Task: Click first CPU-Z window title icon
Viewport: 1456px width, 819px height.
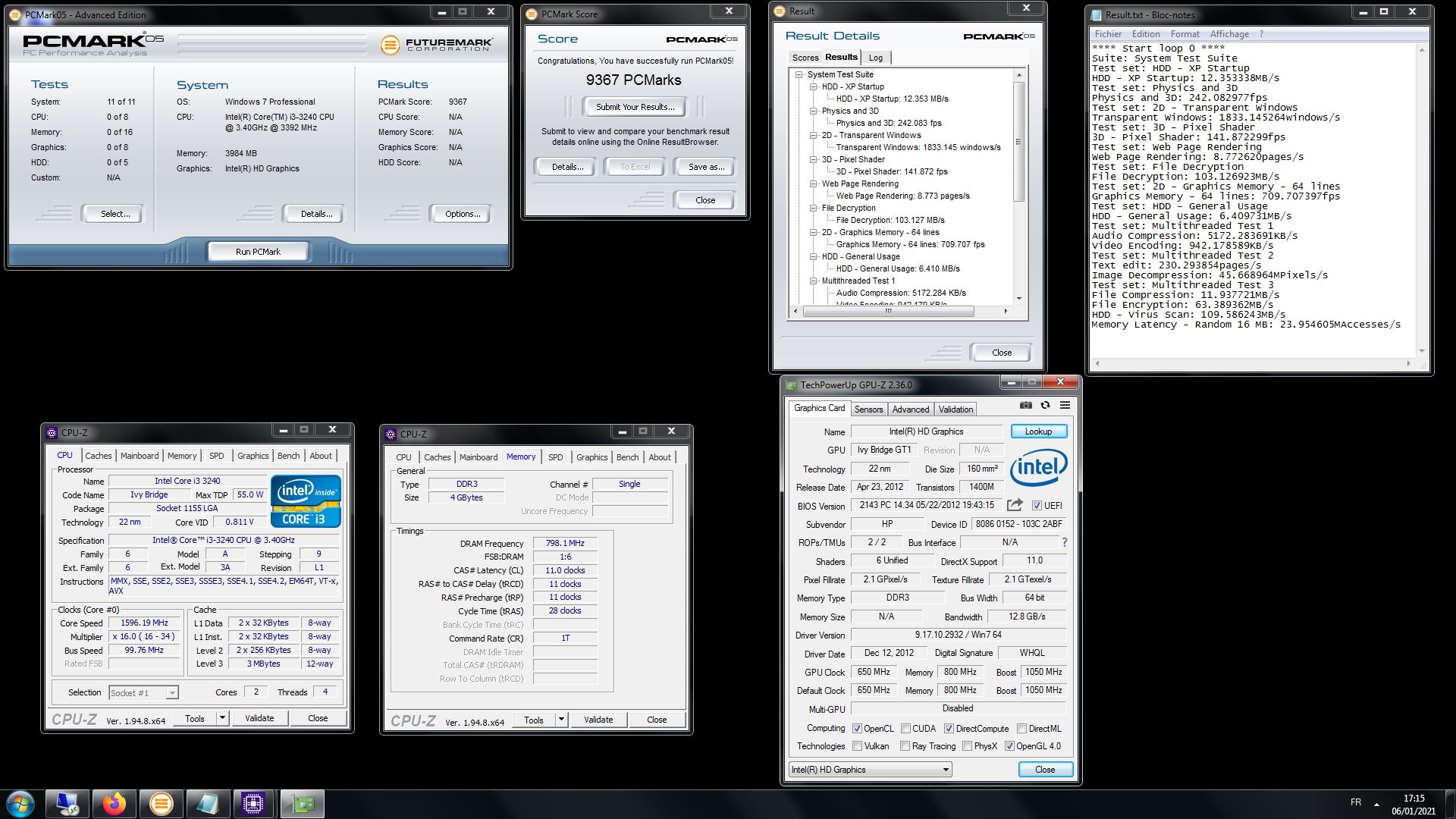Action: pos(52,433)
